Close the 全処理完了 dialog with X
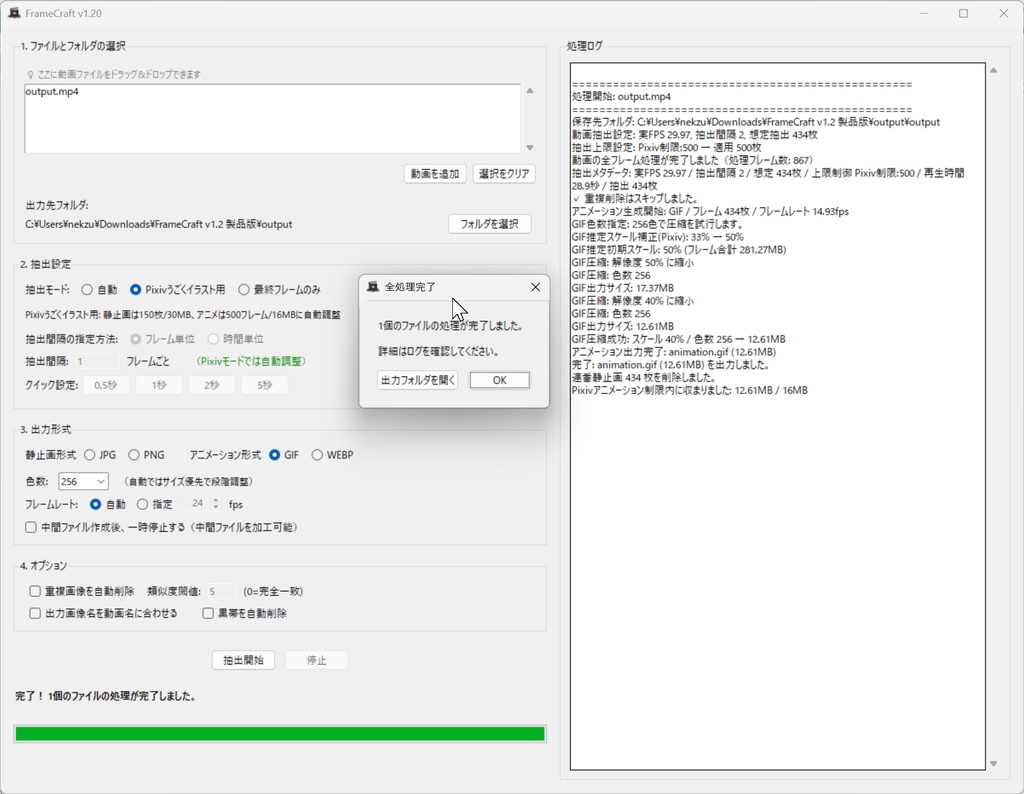Image resolution: width=1024 pixels, height=794 pixels. click(x=536, y=287)
